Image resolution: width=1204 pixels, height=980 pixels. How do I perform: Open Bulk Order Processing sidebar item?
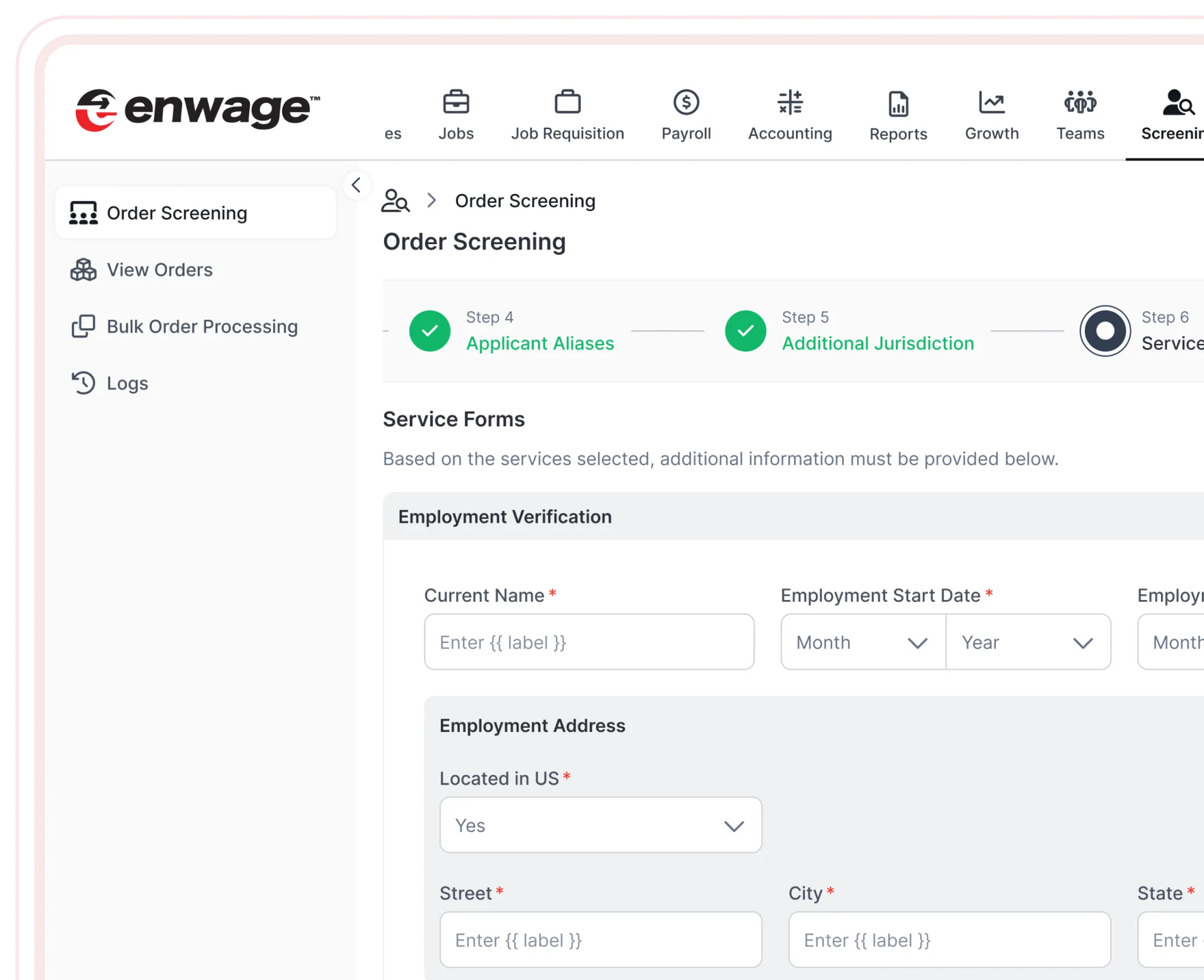(202, 327)
